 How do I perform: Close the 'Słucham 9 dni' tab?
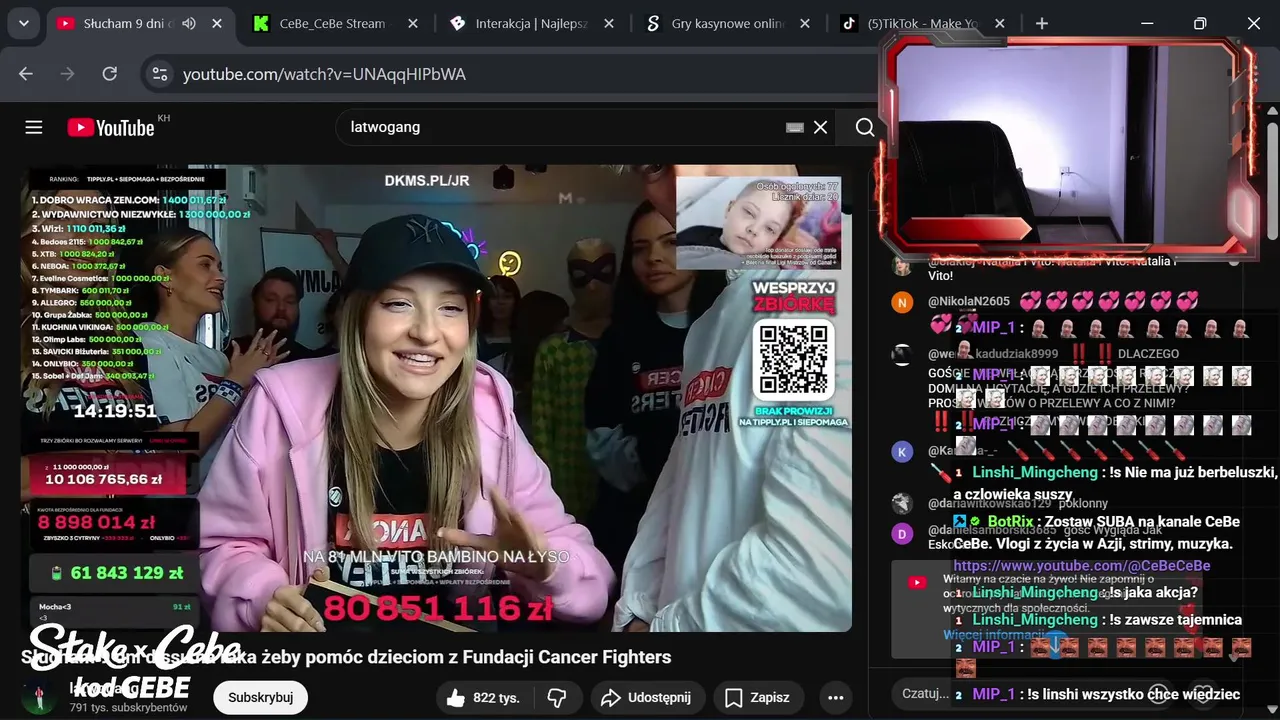pos(217,23)
